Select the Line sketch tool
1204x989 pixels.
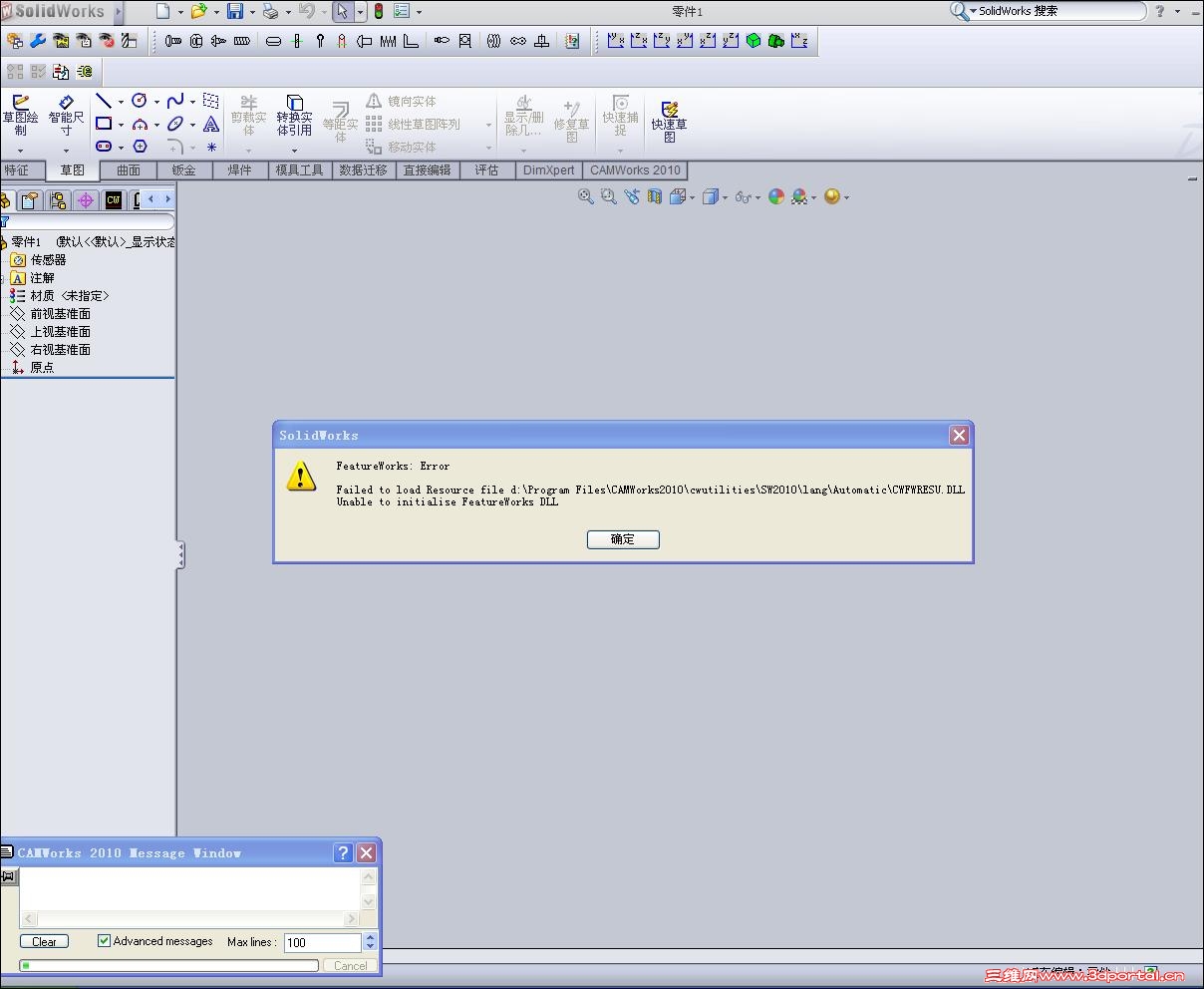tap(104, 101)
